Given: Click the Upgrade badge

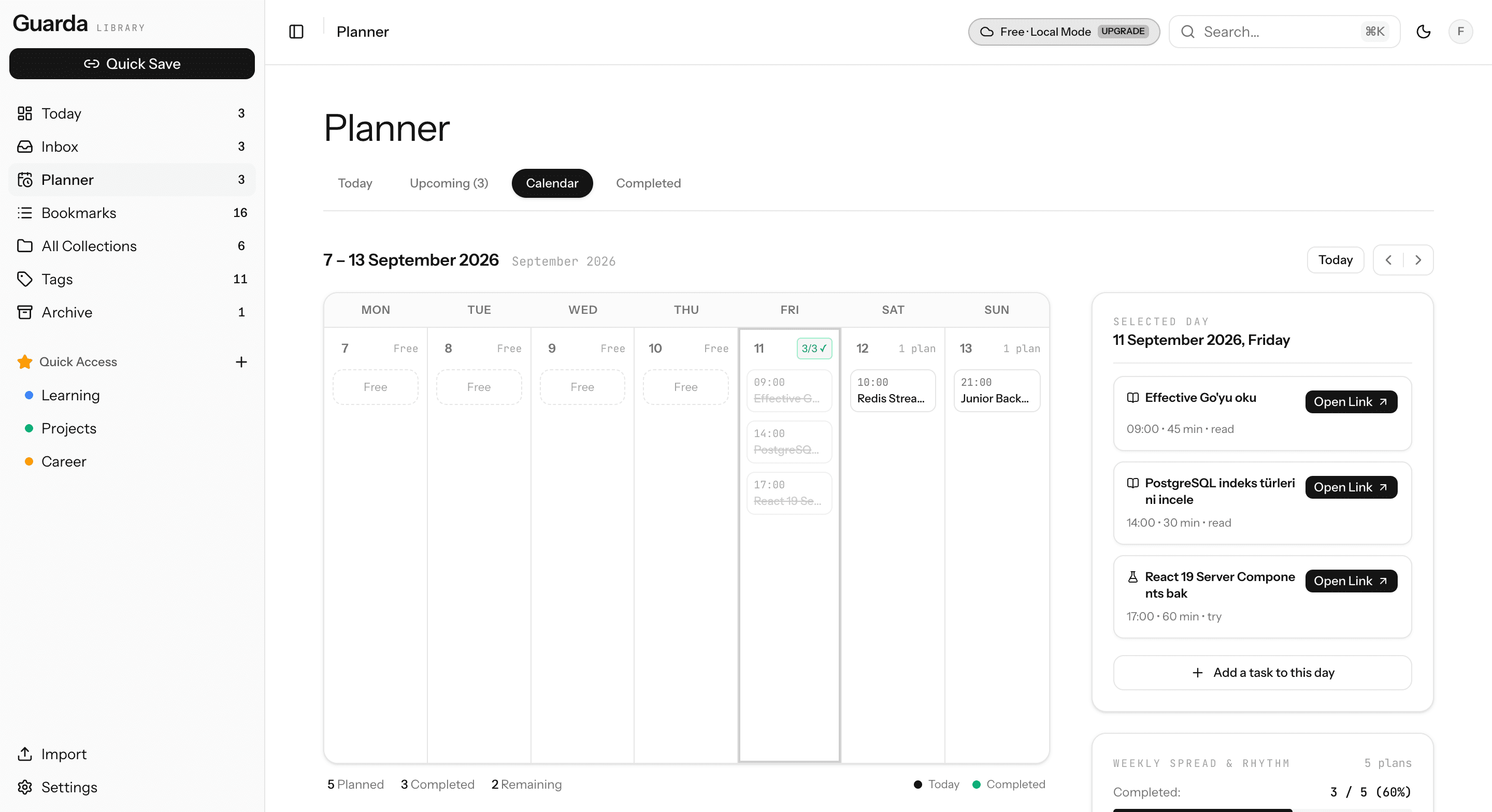Looking at the screenshot, I should point(1123,32).
